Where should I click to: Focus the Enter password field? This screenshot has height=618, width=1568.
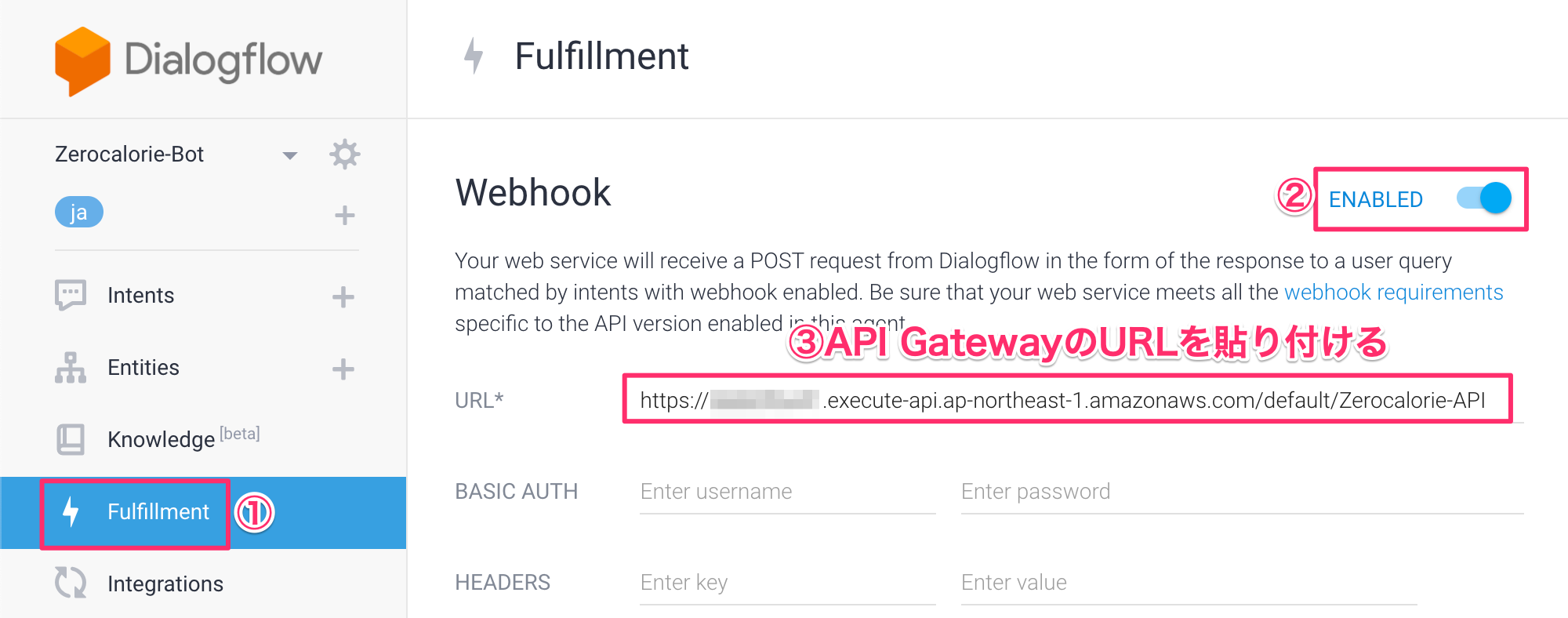coord(1243,492)
